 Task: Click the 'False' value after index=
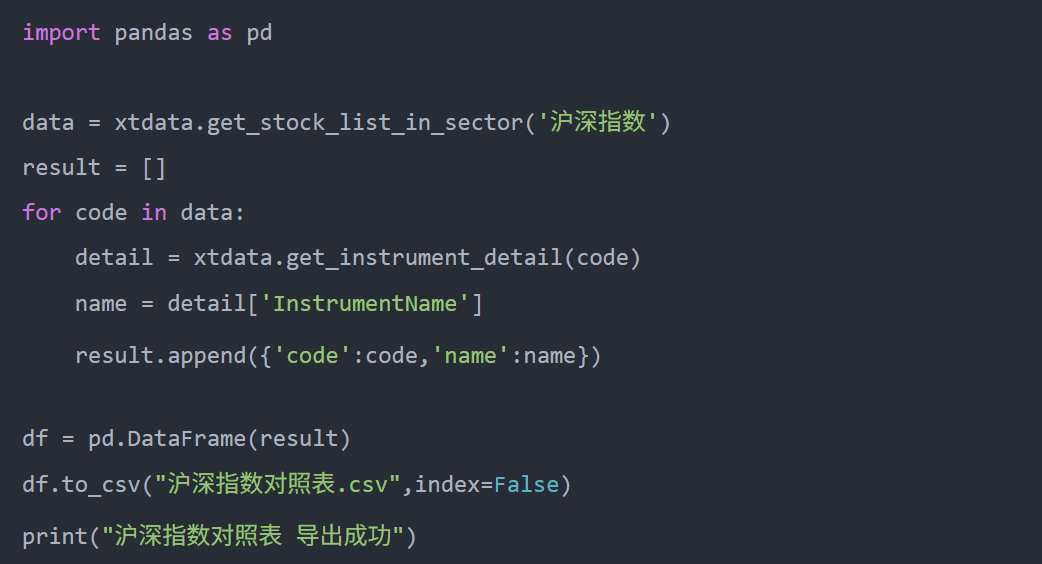[527, 485]
